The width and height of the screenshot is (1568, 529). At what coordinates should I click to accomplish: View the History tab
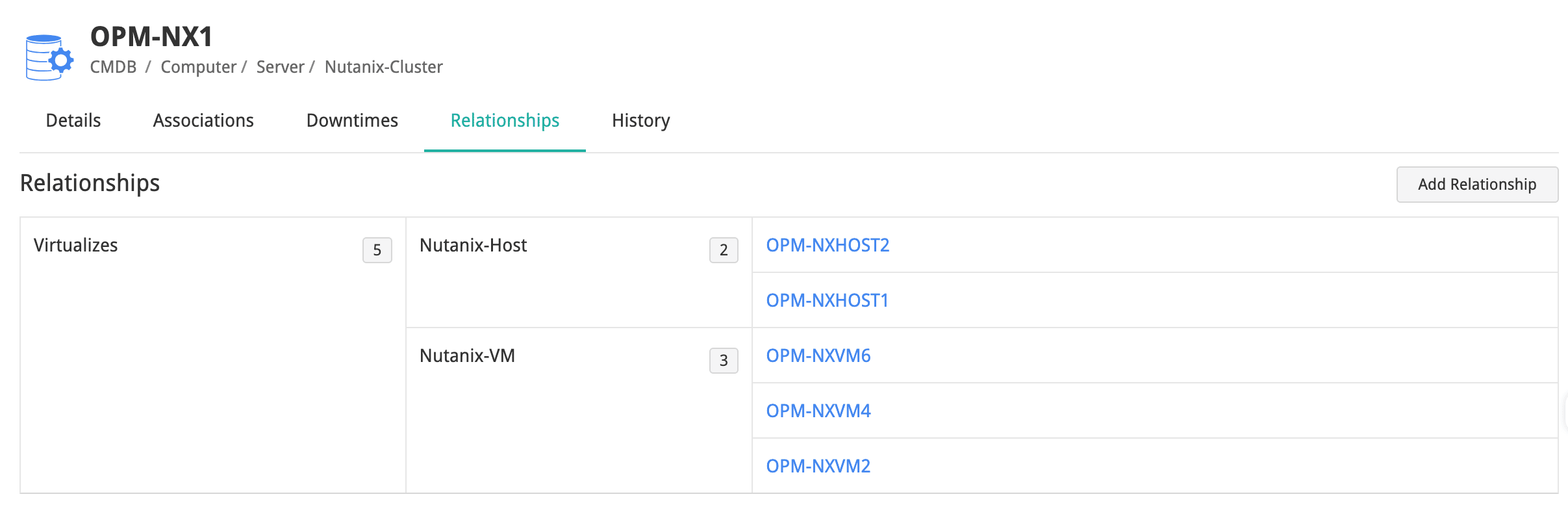640,121
